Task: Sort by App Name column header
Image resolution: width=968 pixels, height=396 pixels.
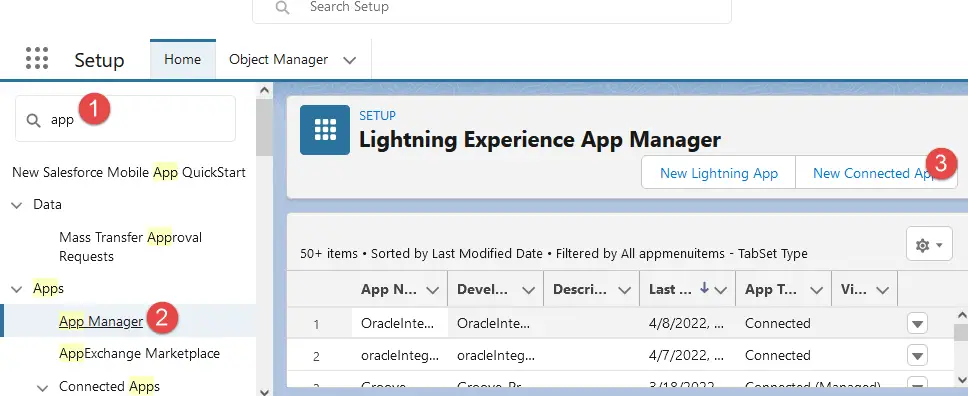Action: (x=390, y=289)
